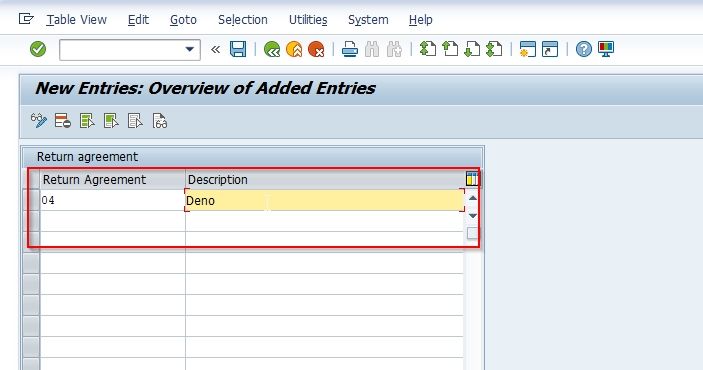Click the green checkmark Enter icon
The width and height of the screenshot is (703, 370).
38,49
